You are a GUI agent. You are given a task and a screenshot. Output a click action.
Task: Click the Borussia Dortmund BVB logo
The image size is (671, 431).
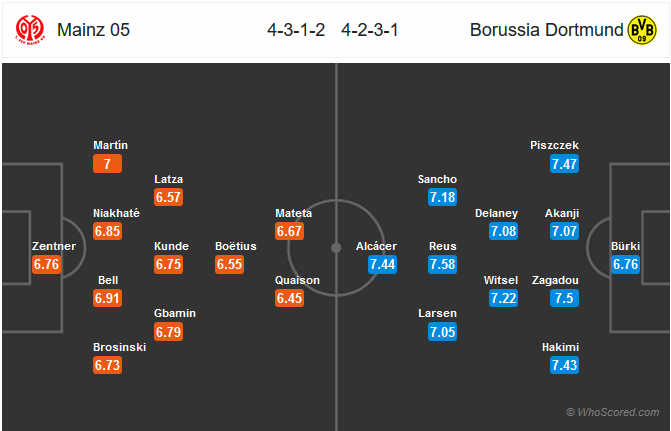[641, 30]
